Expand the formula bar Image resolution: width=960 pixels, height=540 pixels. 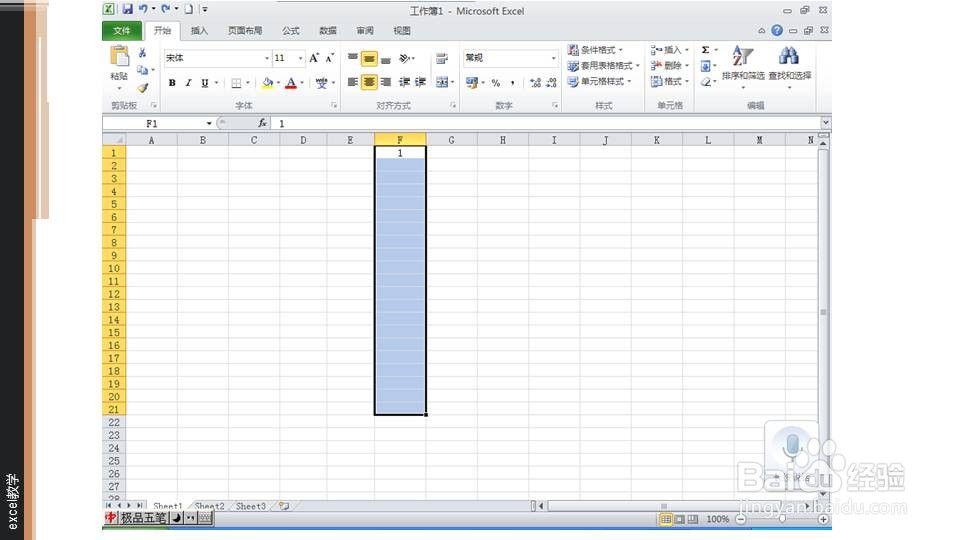click(x=825, y=122)
